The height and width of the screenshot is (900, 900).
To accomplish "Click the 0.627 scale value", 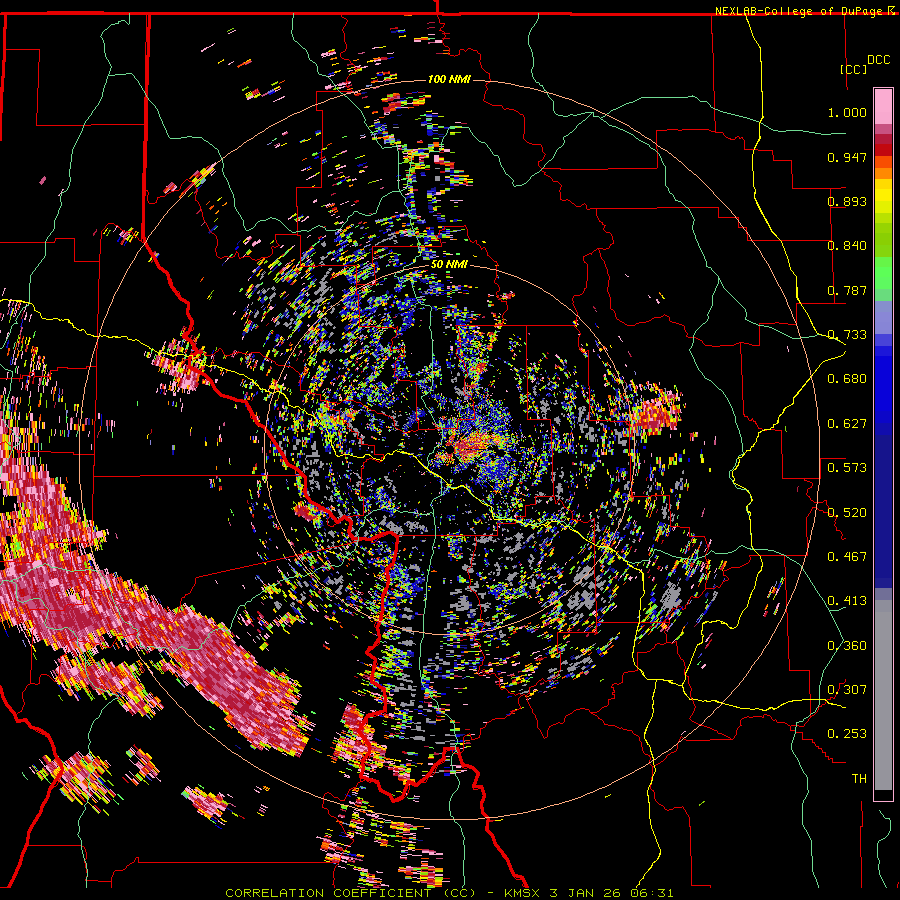I will 847,424.
